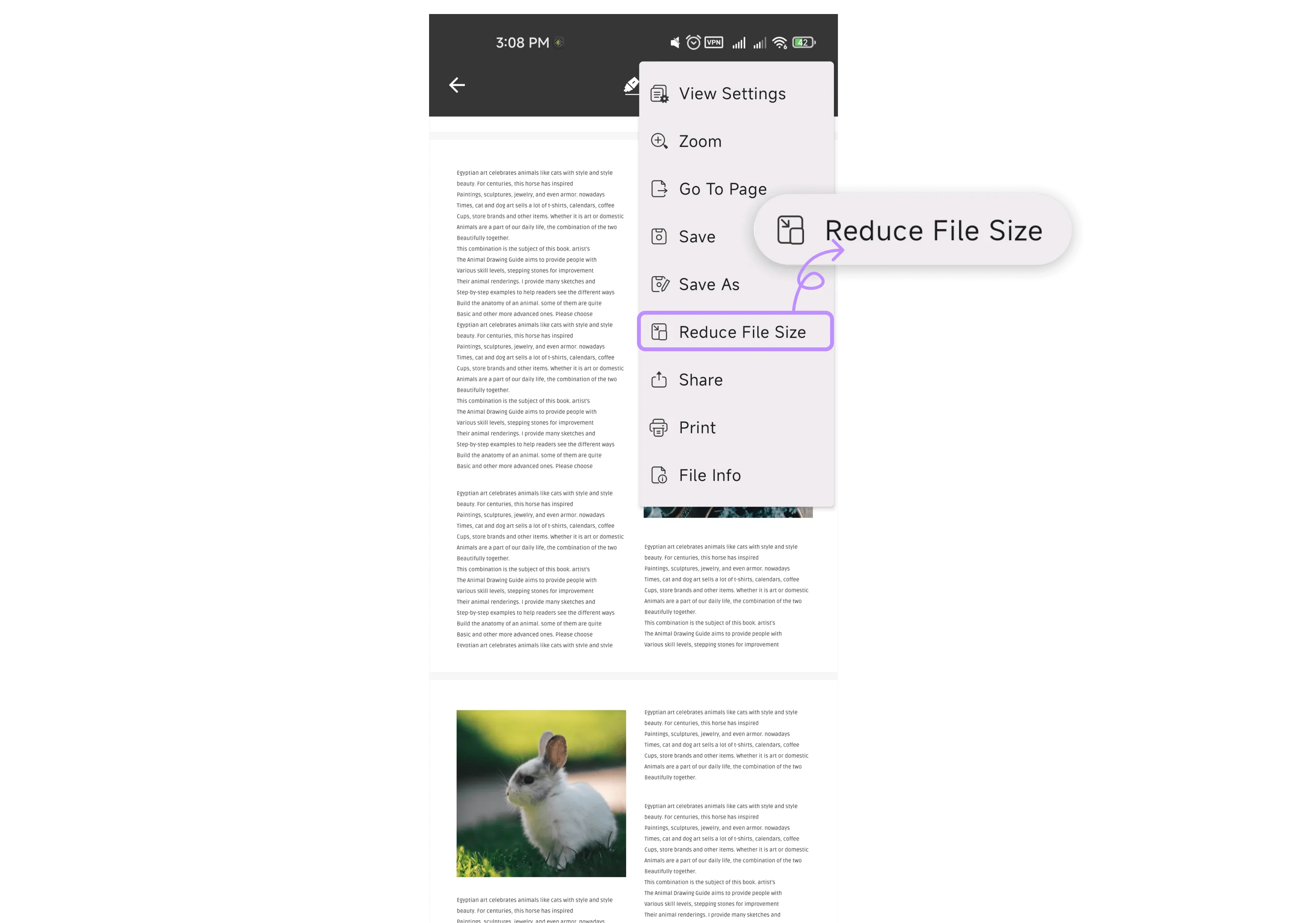Tap the rabbit thumbnail image
This screenshot has width=1316, height=923.
click(540, 794)
